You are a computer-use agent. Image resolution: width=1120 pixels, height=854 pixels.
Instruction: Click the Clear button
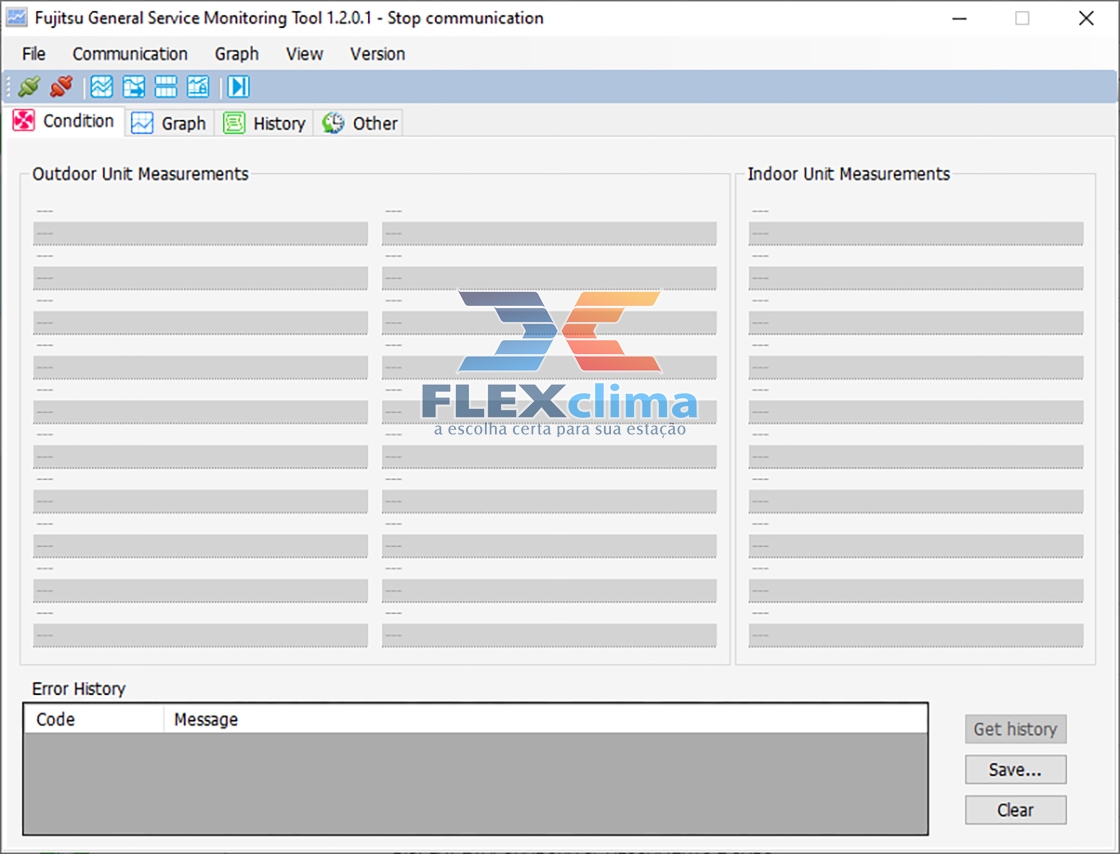[1015, 810]
